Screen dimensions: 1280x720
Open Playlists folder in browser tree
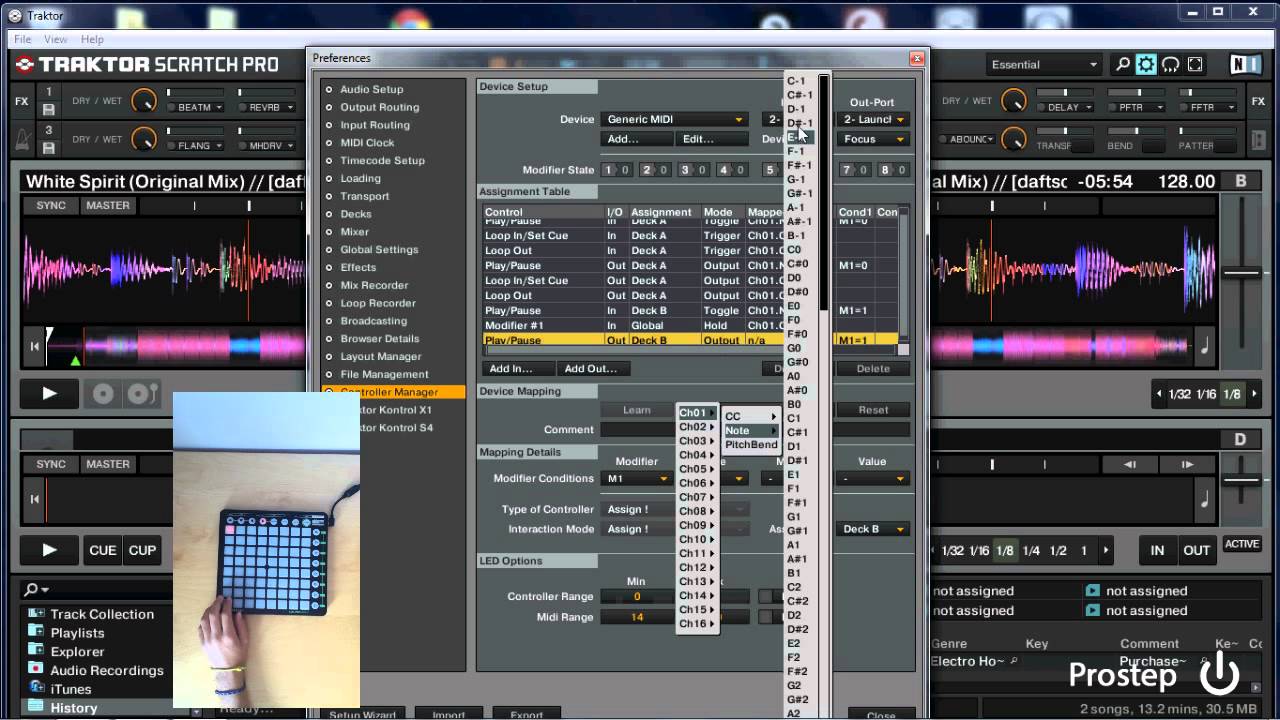tap(77, 633)
